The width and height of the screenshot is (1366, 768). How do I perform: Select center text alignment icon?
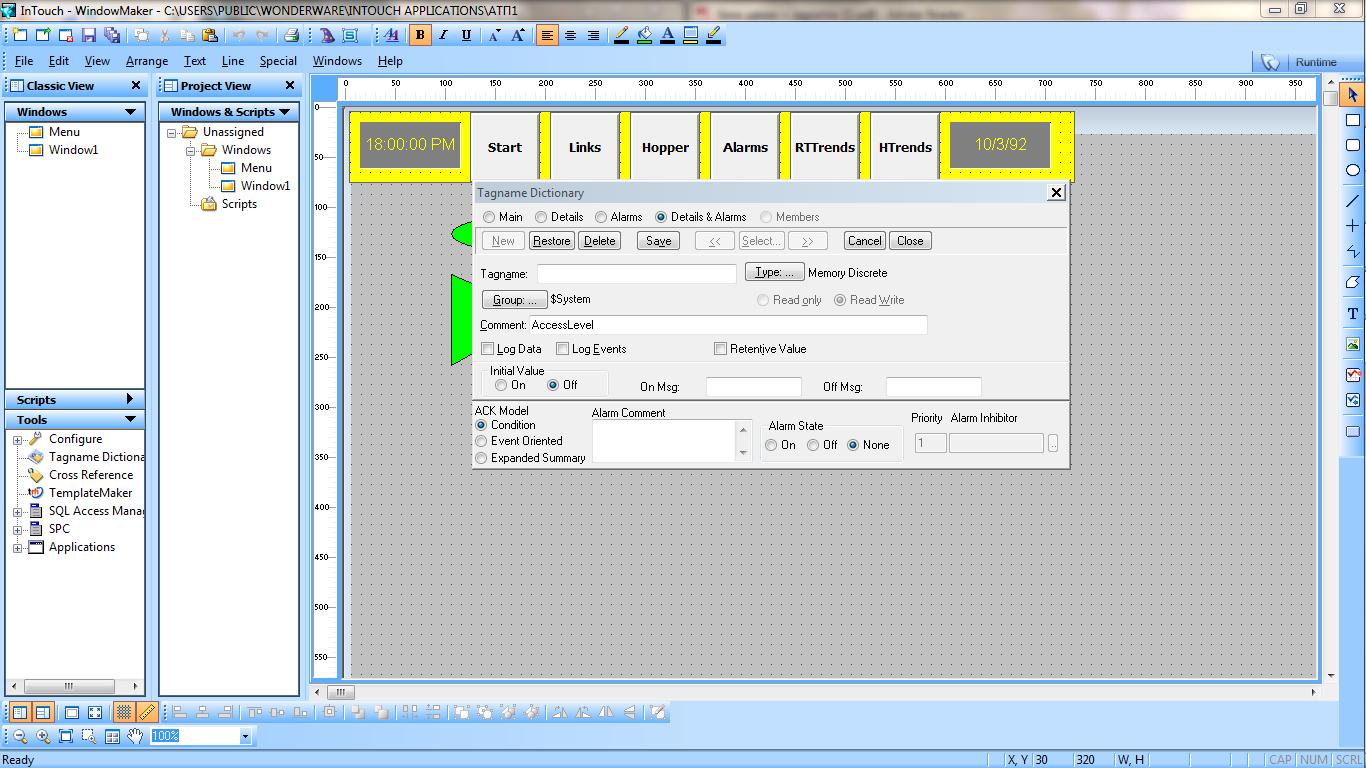(x=570, y=35)
